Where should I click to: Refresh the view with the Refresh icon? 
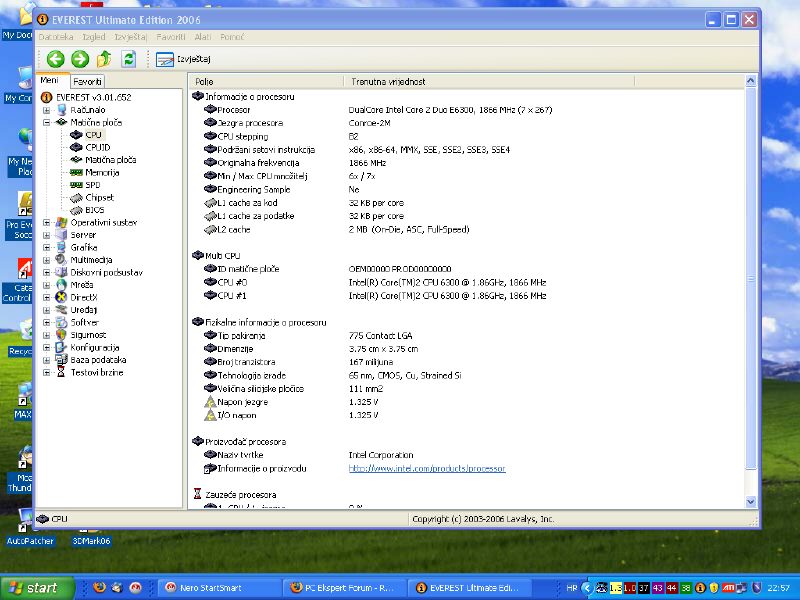click(x=129, y=59)
